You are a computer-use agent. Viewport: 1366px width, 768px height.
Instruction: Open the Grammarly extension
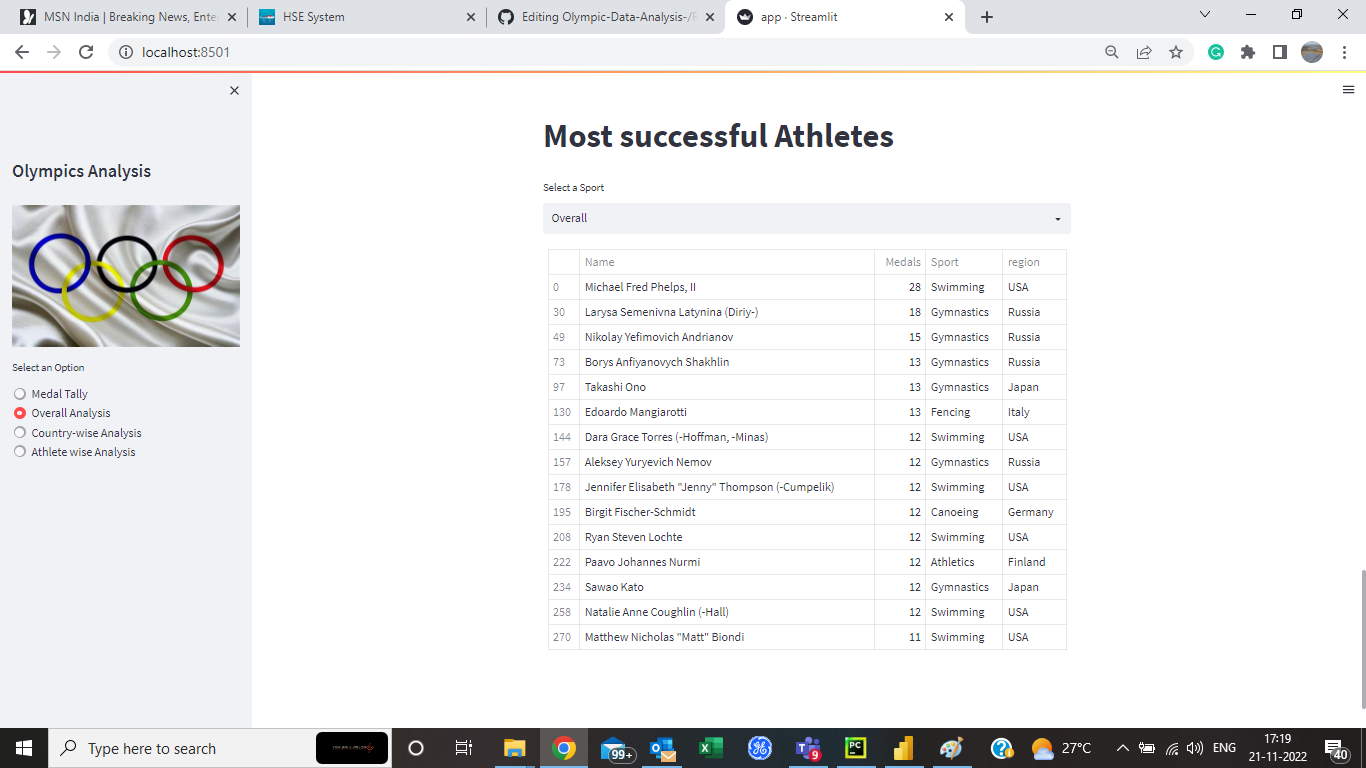point(1215,51)
